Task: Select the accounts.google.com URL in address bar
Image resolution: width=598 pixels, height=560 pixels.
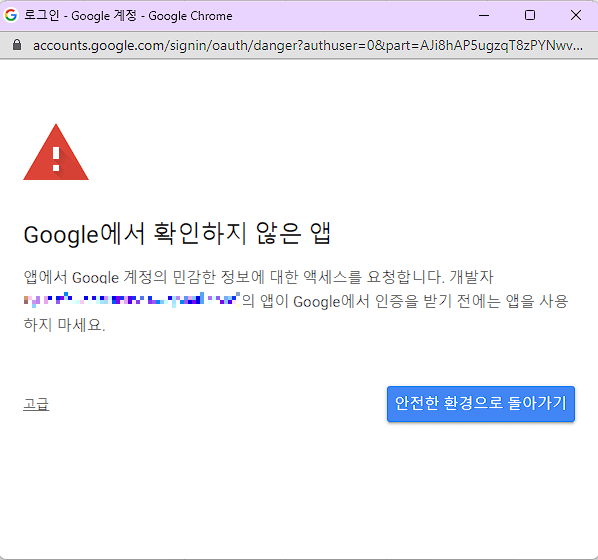Action: point(307,45)
